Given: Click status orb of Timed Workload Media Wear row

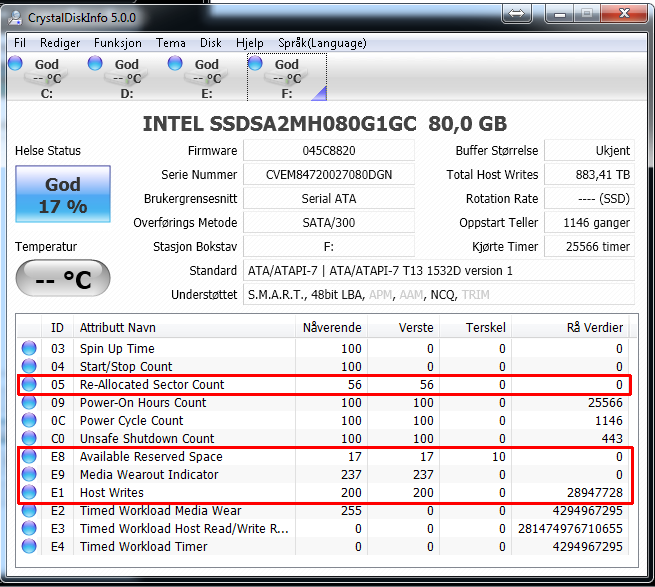Looking at the screenshot, I should coord(29,510).
